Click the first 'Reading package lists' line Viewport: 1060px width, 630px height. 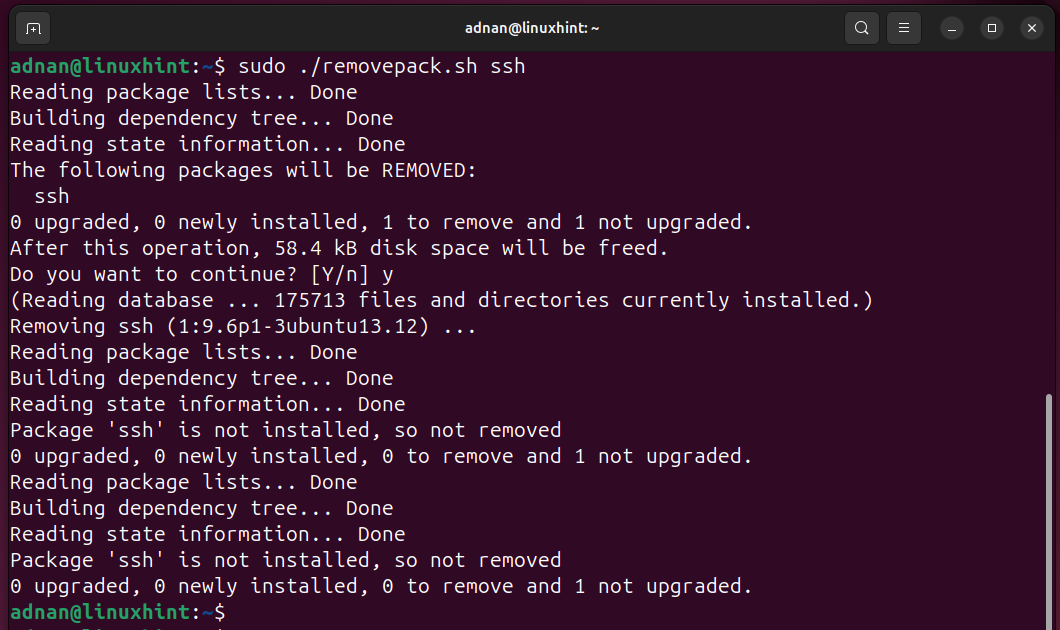(183, 92)
